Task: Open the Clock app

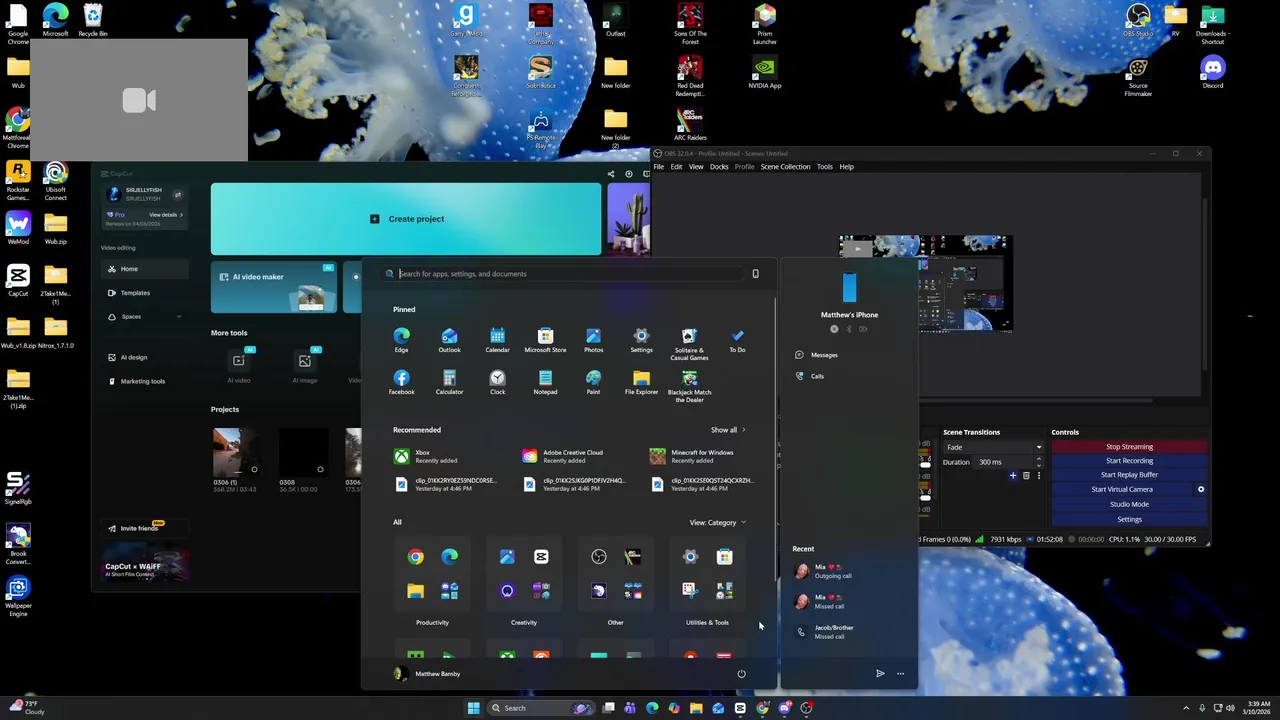Action: point(497,382)
